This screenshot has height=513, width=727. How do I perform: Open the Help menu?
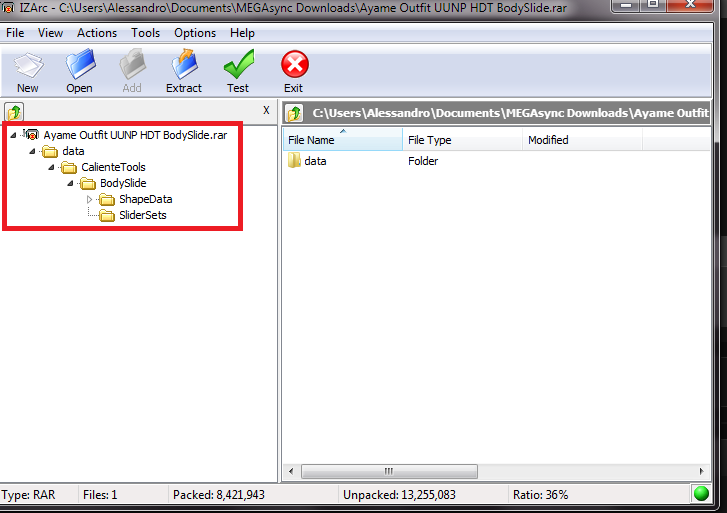[x=242, y=33]
